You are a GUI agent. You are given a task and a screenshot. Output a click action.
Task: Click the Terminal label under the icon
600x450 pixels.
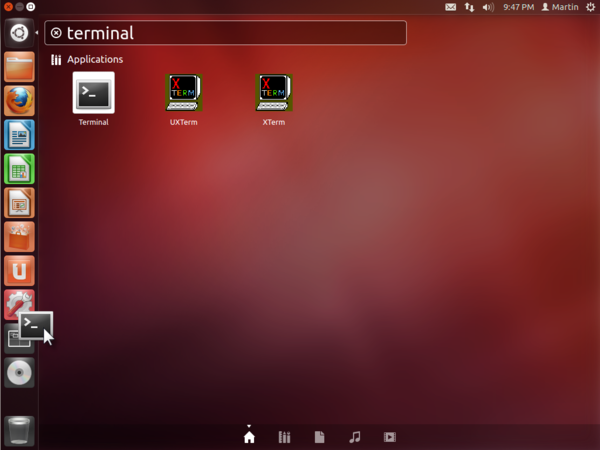[x=93, y=122]
